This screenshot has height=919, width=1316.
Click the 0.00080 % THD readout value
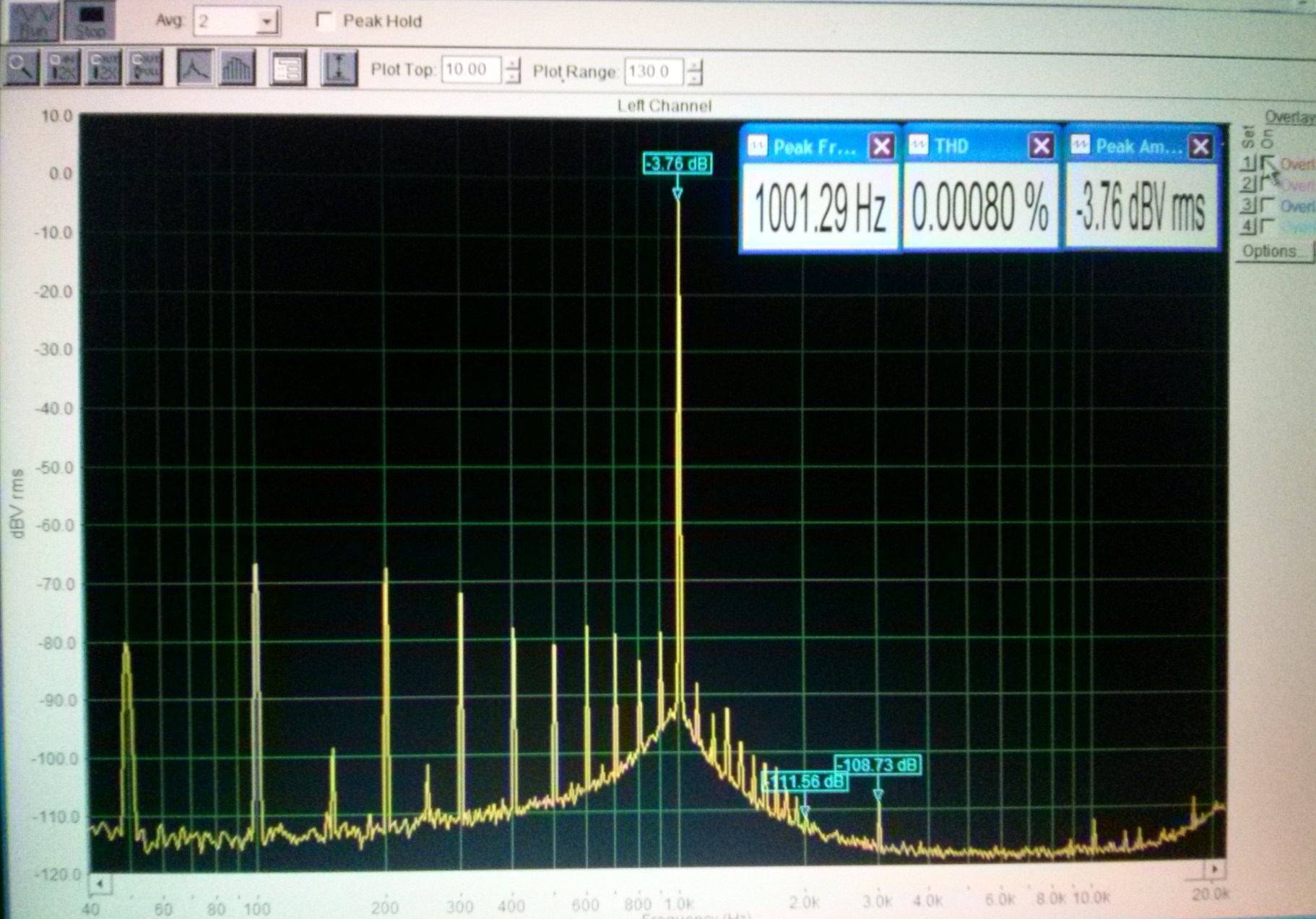click(980, 208)
